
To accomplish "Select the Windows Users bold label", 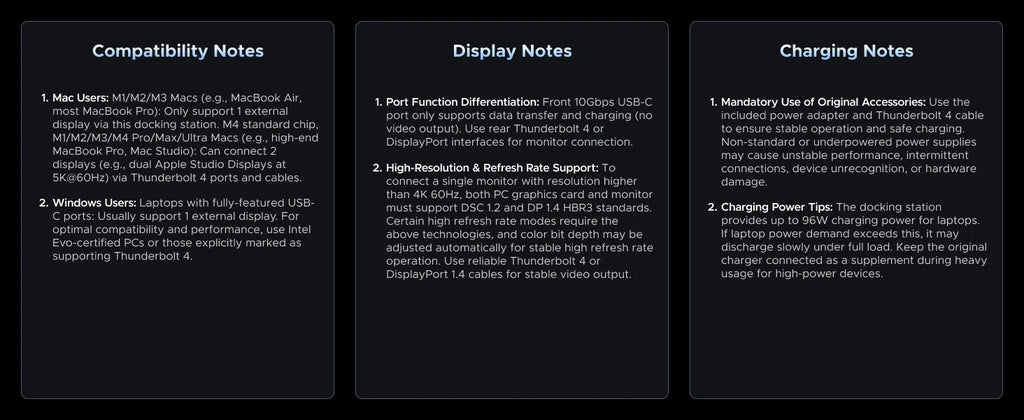I will pyautogui.click(x=95, y=203).
